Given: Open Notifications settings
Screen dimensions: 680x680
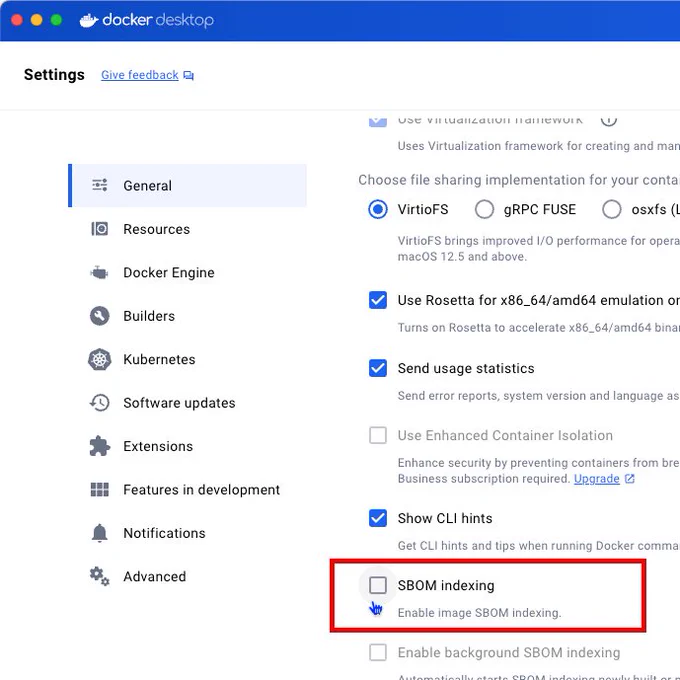Looking at the screenshot, I should click(x=188, y=533).
